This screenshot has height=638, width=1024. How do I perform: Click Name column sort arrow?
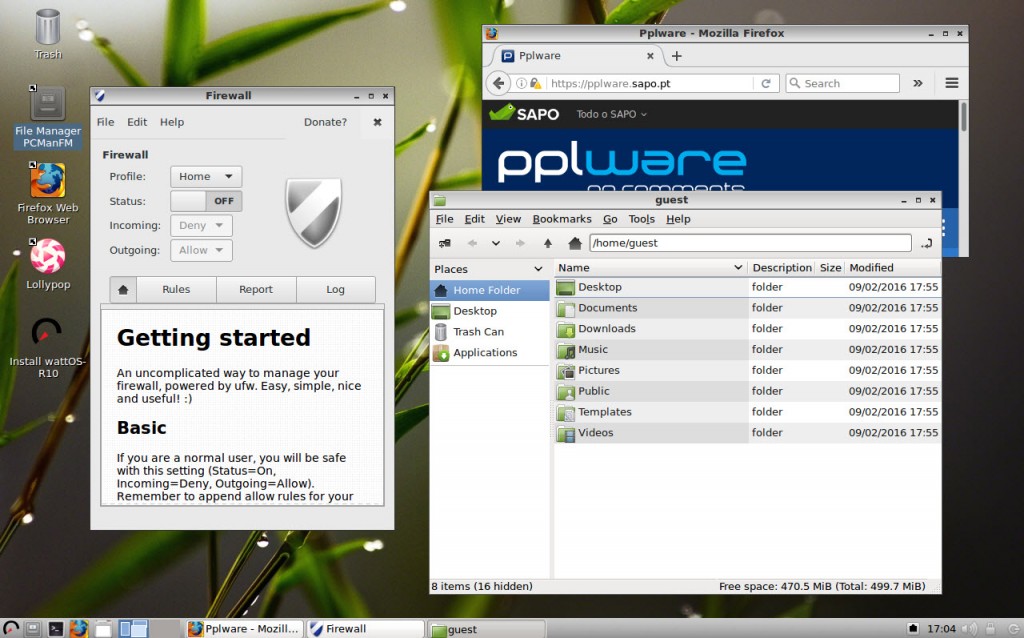(738, 268)
